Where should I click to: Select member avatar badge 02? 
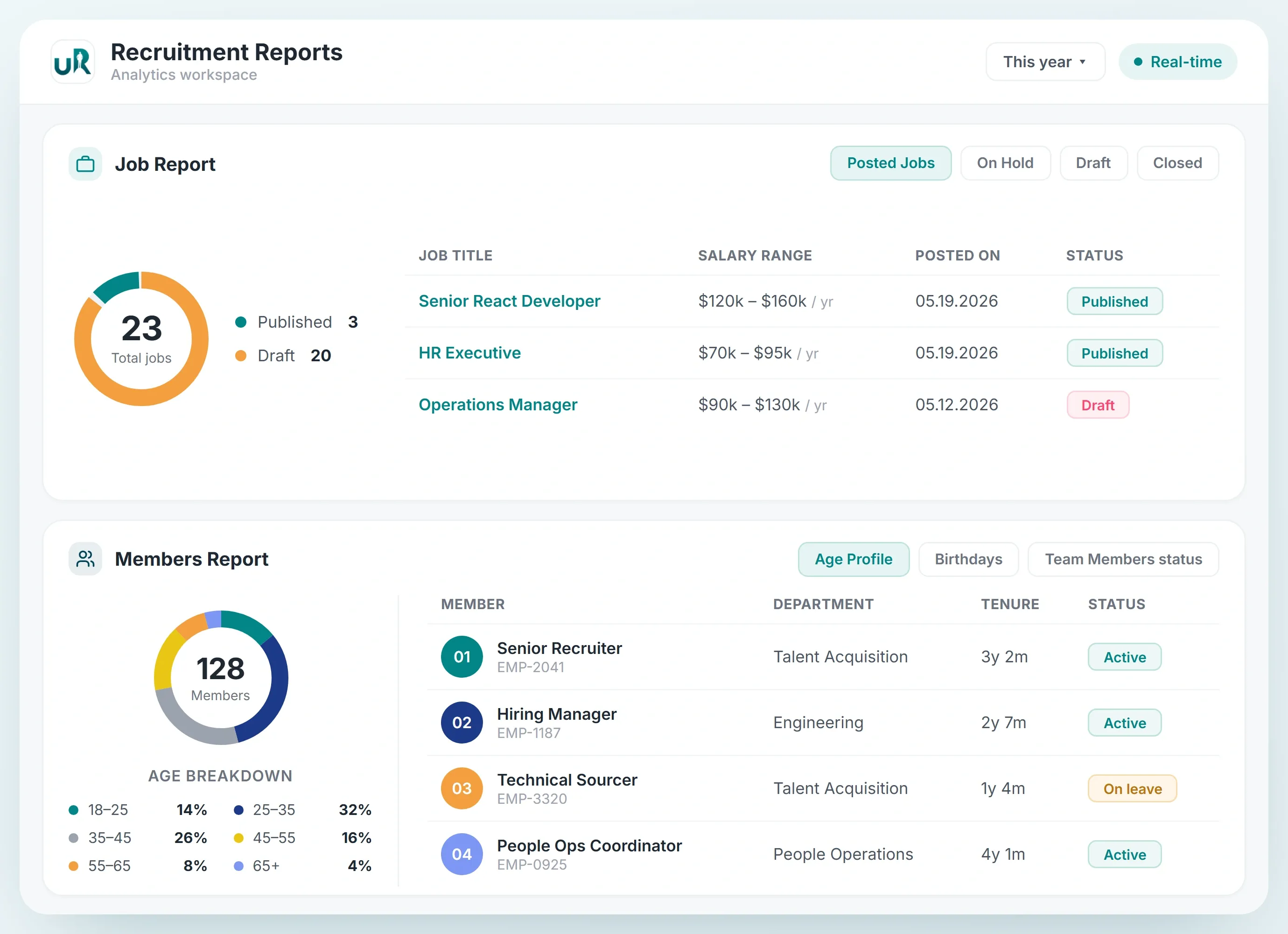(x=462, y=723)
